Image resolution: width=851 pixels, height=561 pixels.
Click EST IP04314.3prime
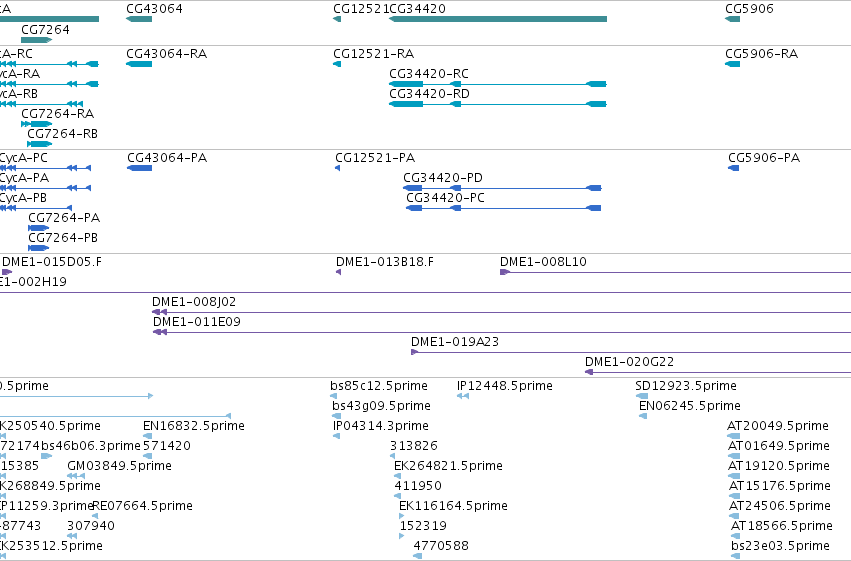[381, 426]
